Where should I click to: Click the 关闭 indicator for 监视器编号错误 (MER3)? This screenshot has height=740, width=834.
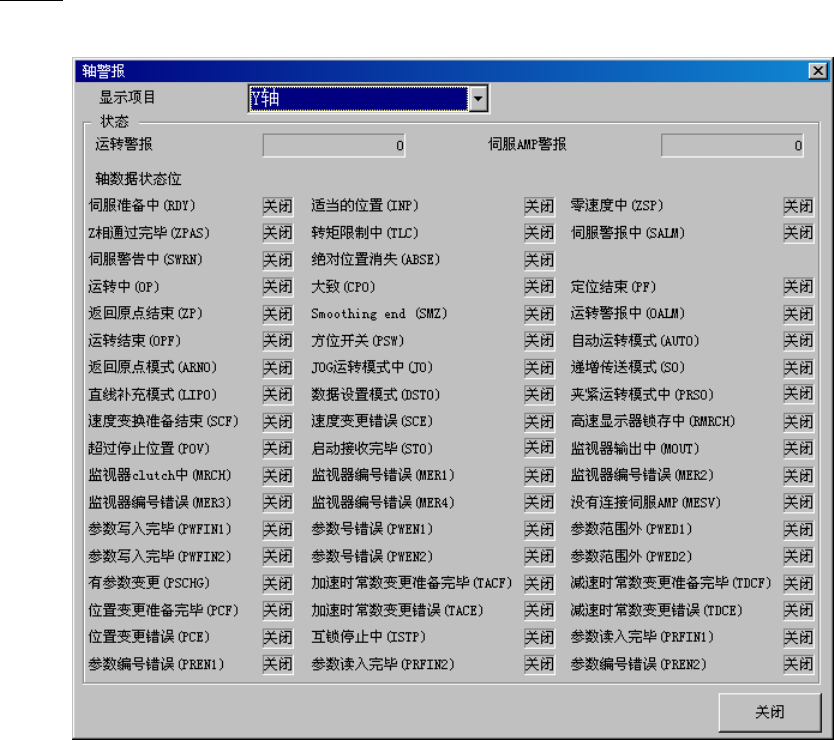tap(278, 503)
